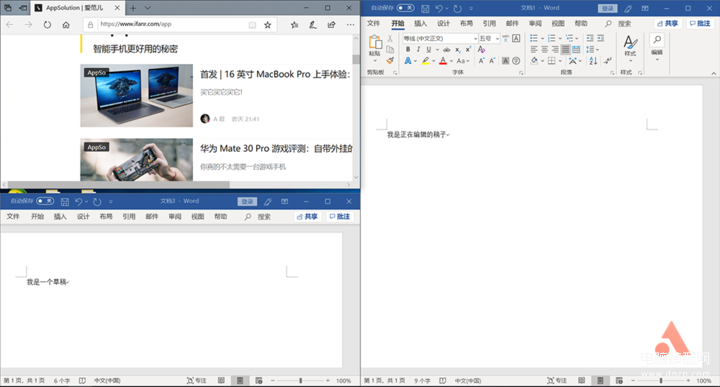Click the Edge home icon
This screenshot has width=720, height=387.
(x=66, y=25)
